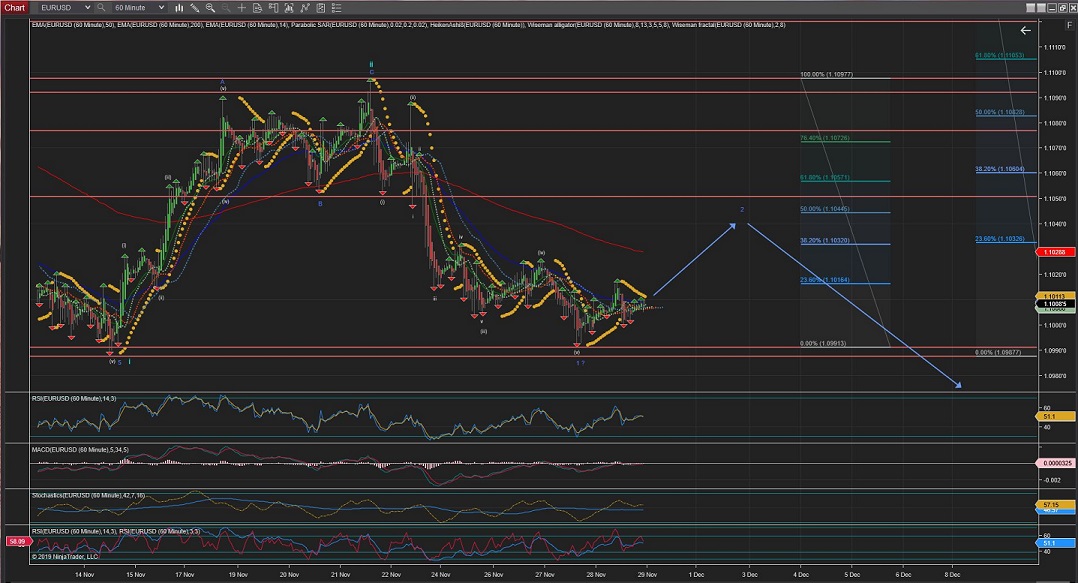Select the MACD(EURUSD) panel label
Viewport: 1078px width, 583px height.
click(x=80, y=450)
